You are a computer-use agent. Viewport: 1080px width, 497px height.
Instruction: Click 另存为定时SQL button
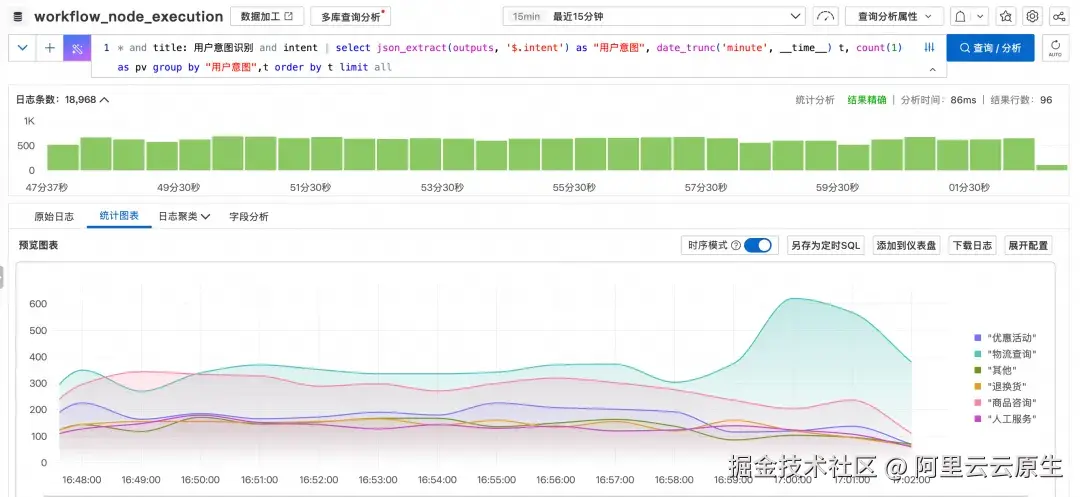coord(825,245)
